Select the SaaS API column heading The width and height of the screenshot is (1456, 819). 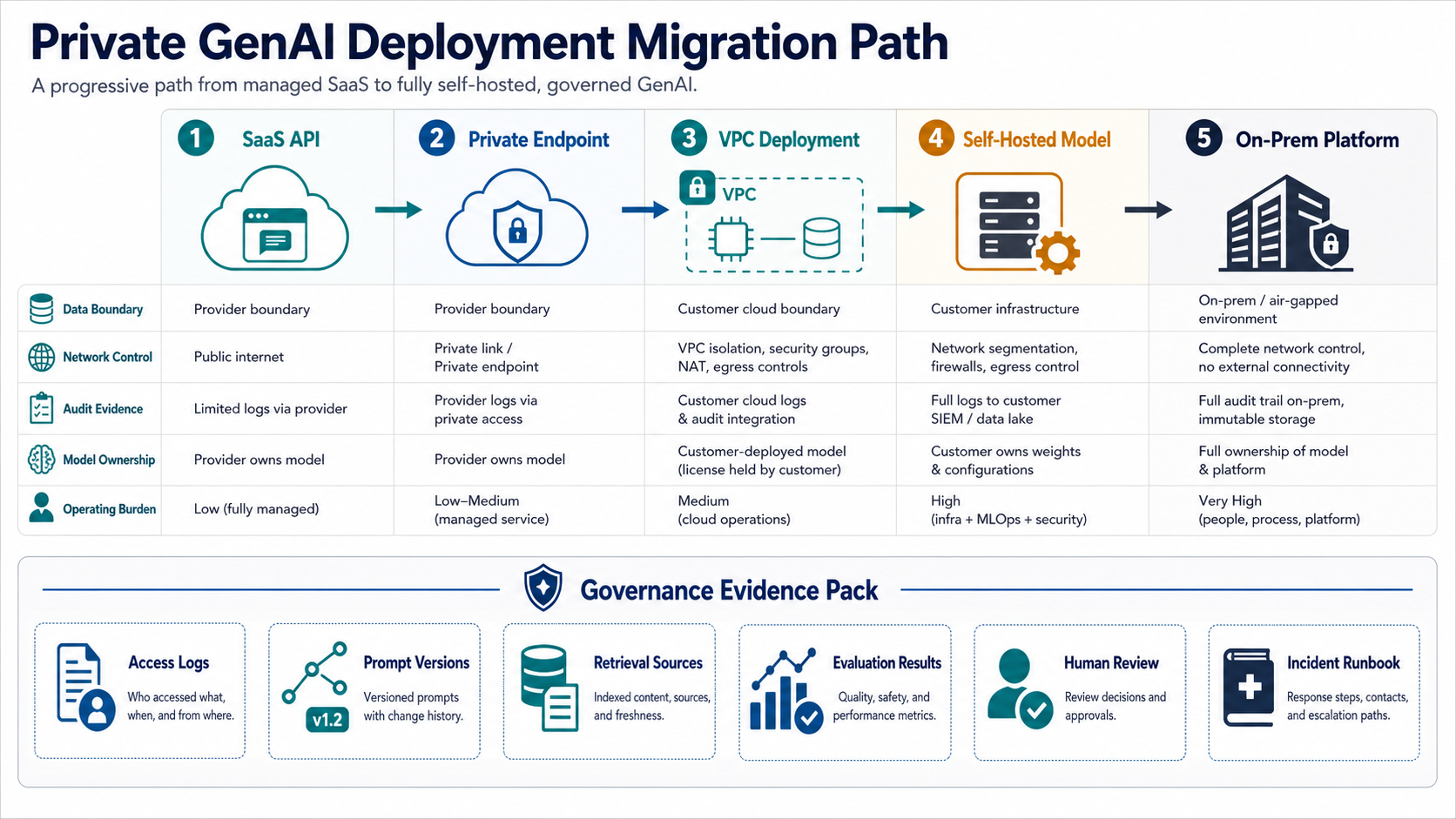280,139
